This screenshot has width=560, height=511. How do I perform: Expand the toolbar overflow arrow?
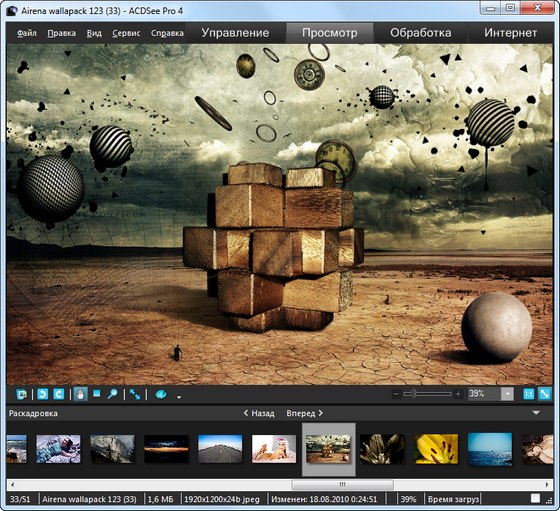coord(179,397)
